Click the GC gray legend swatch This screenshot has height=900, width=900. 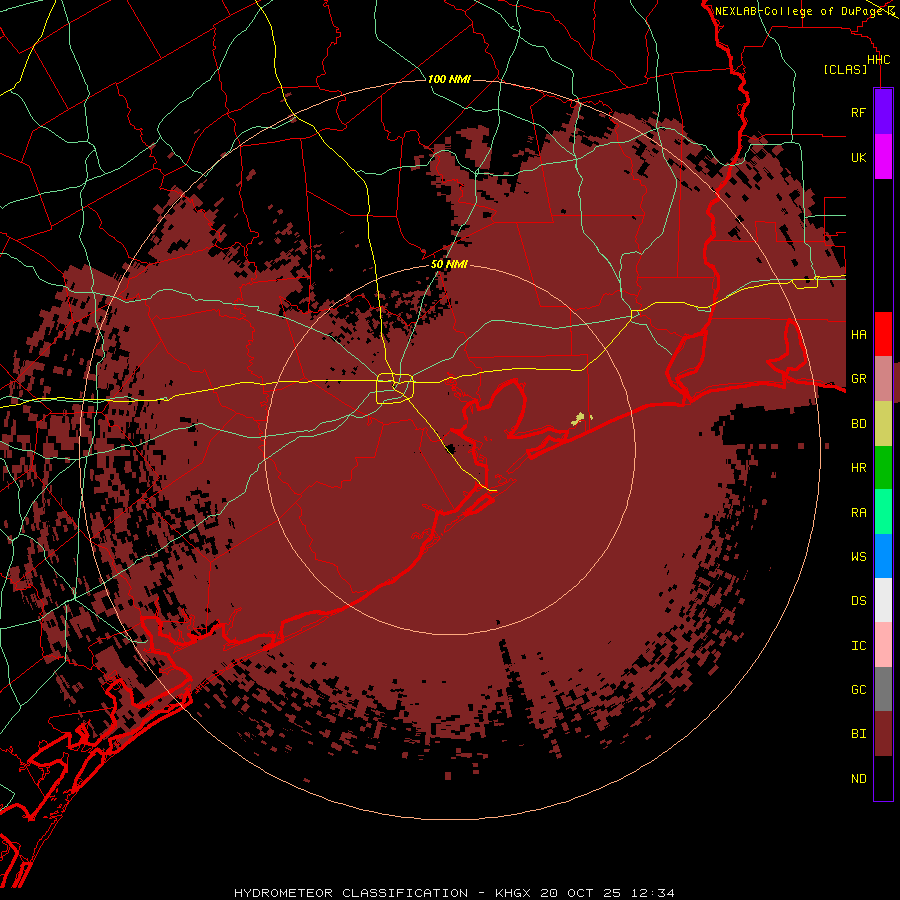883,689
